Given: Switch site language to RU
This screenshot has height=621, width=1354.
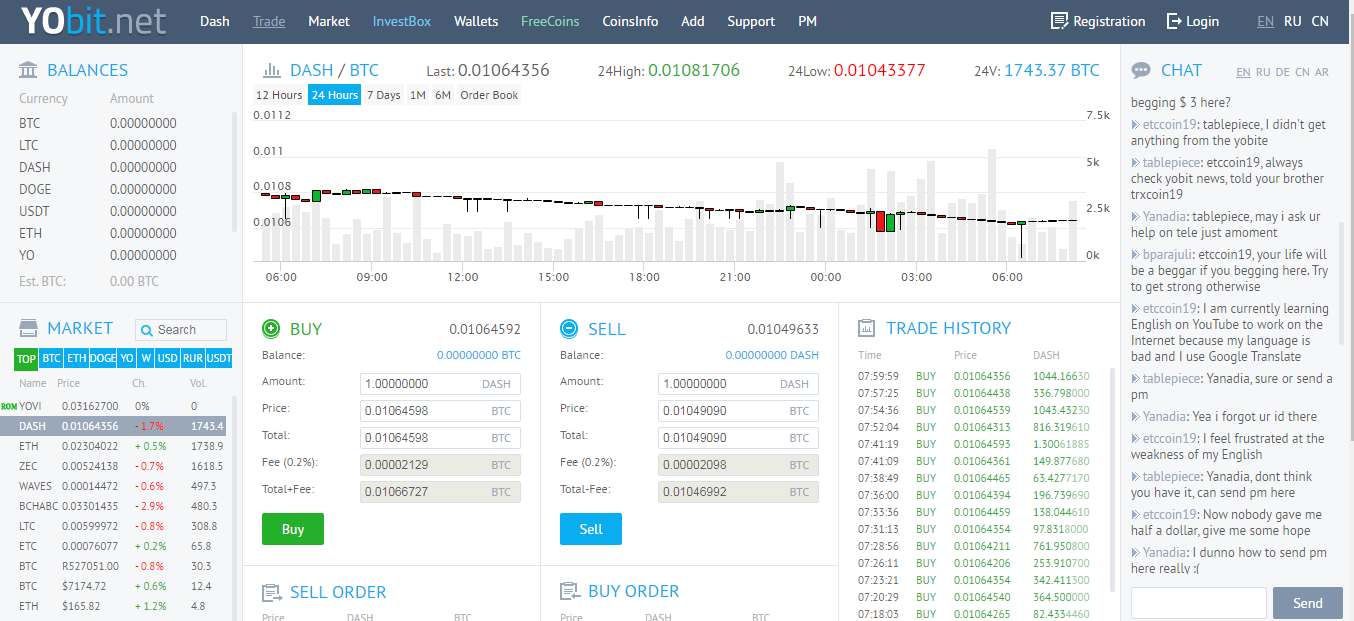Looking at the screenshot, I should [1293, 21].
